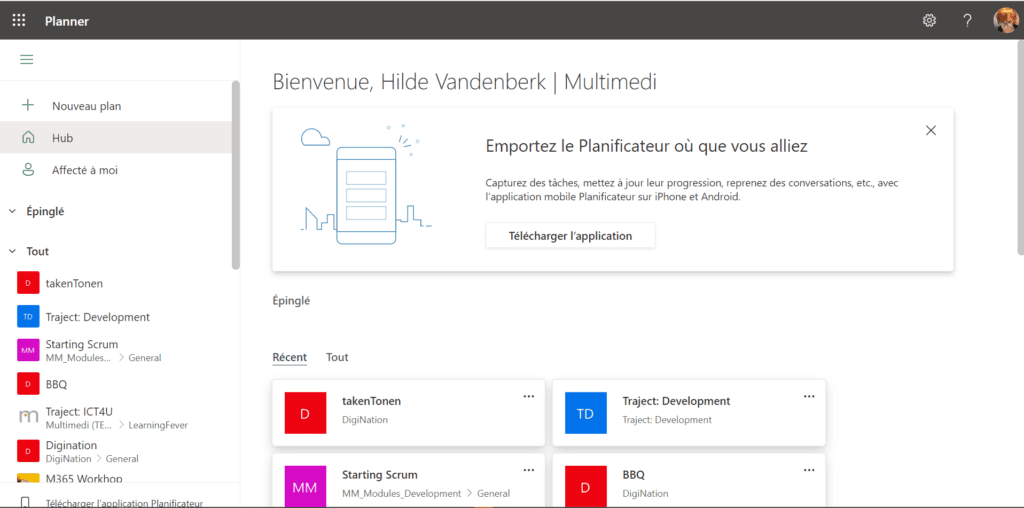This screenshot has height=508, width=1024.
Task: Click the phone icon for Télécharger l'application Planificateur
Action: point(27,503)
